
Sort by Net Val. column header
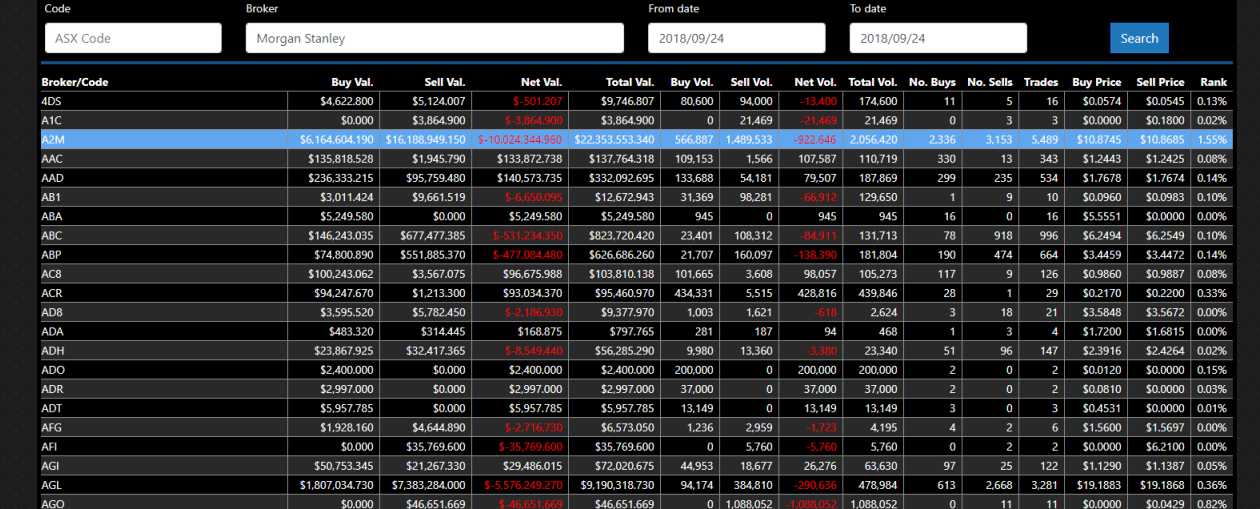[x=541, y=82]
